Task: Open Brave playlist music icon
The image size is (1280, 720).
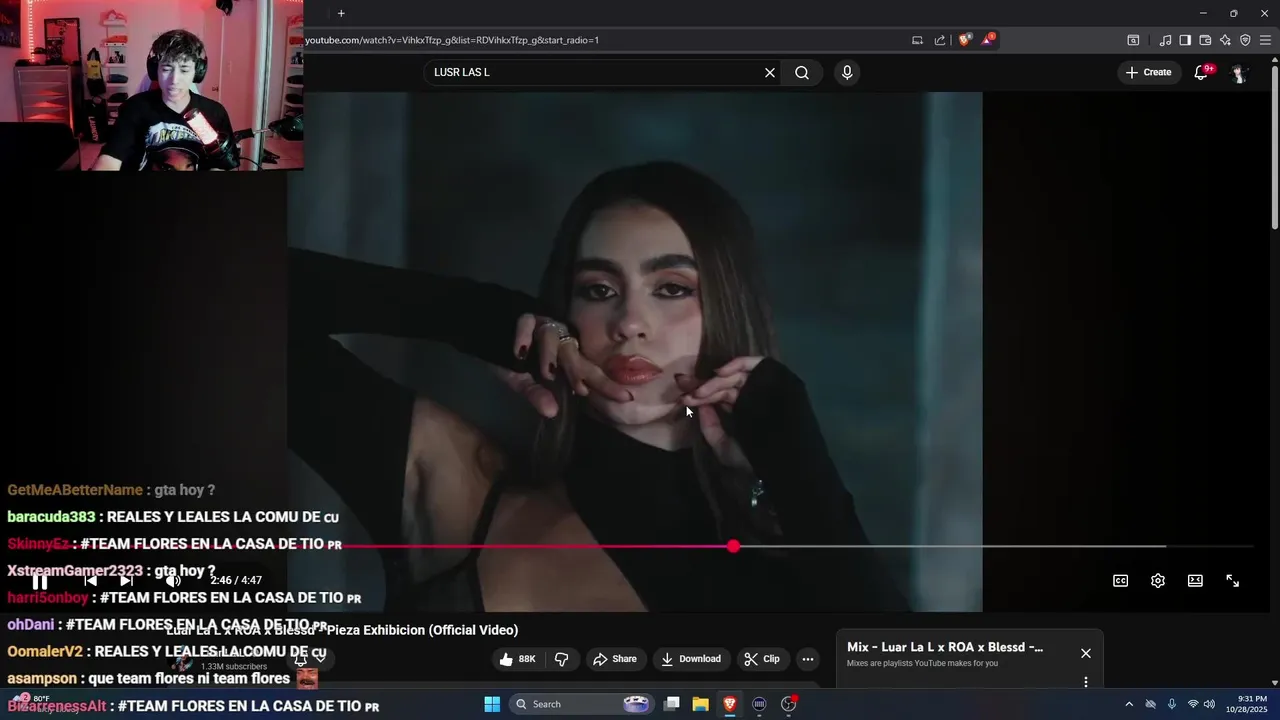Action: [x=1165, y=40]
